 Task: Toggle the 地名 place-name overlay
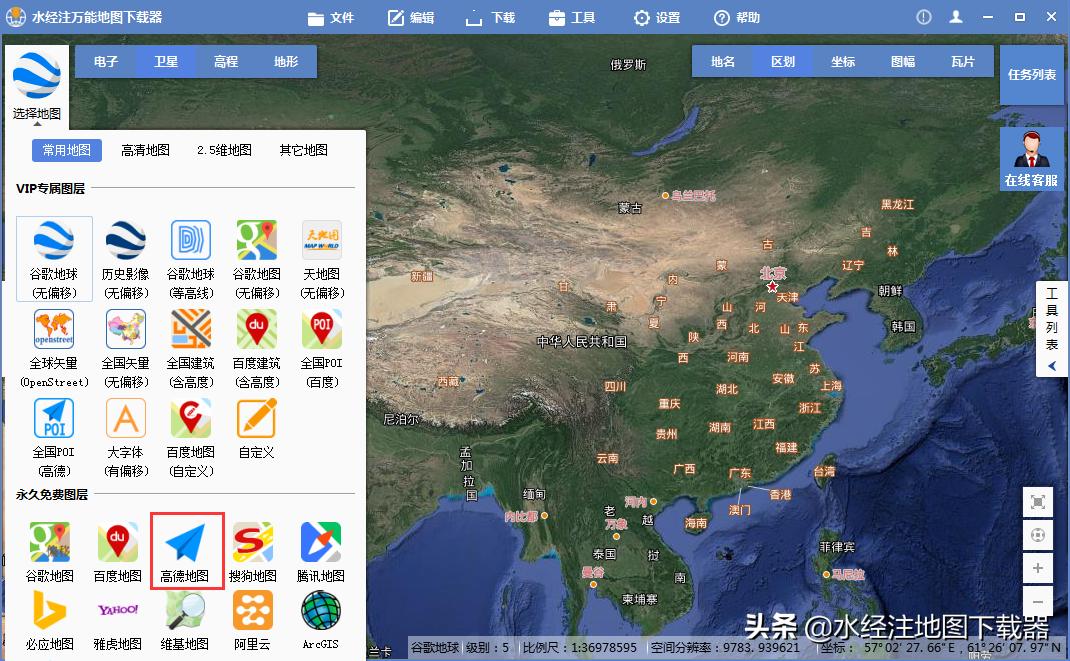click(721, 61)
